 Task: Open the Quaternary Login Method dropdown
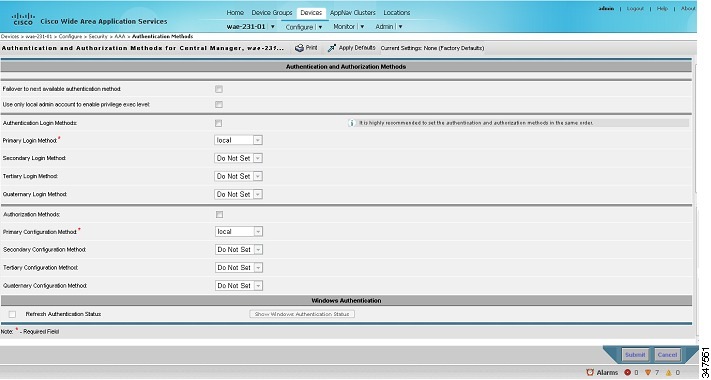pos(238,195)
